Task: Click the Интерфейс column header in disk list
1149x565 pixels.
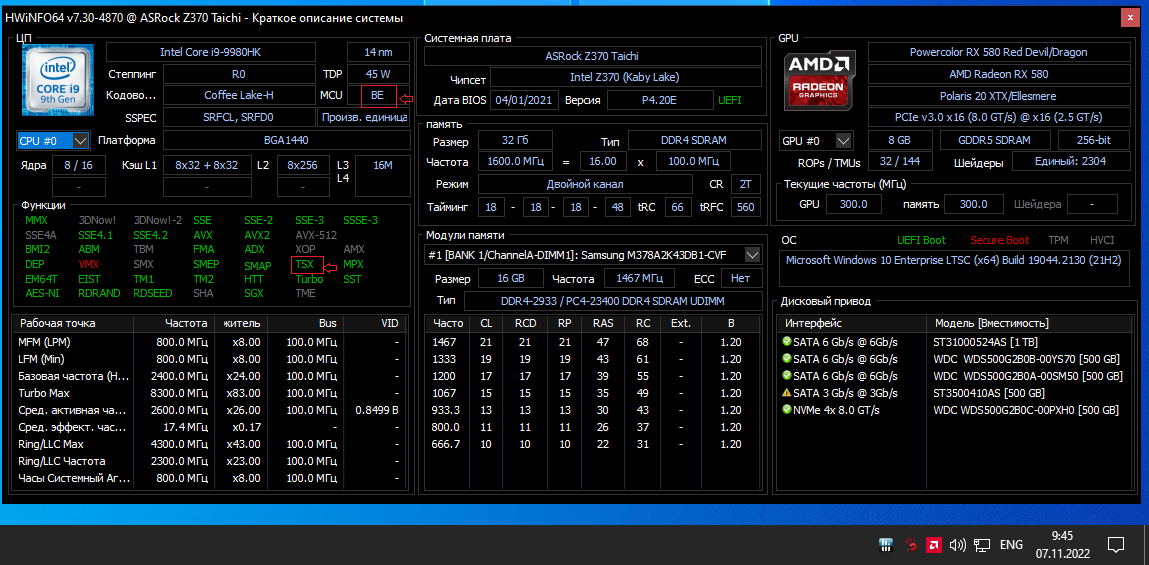Action: [x=852, y=323]
